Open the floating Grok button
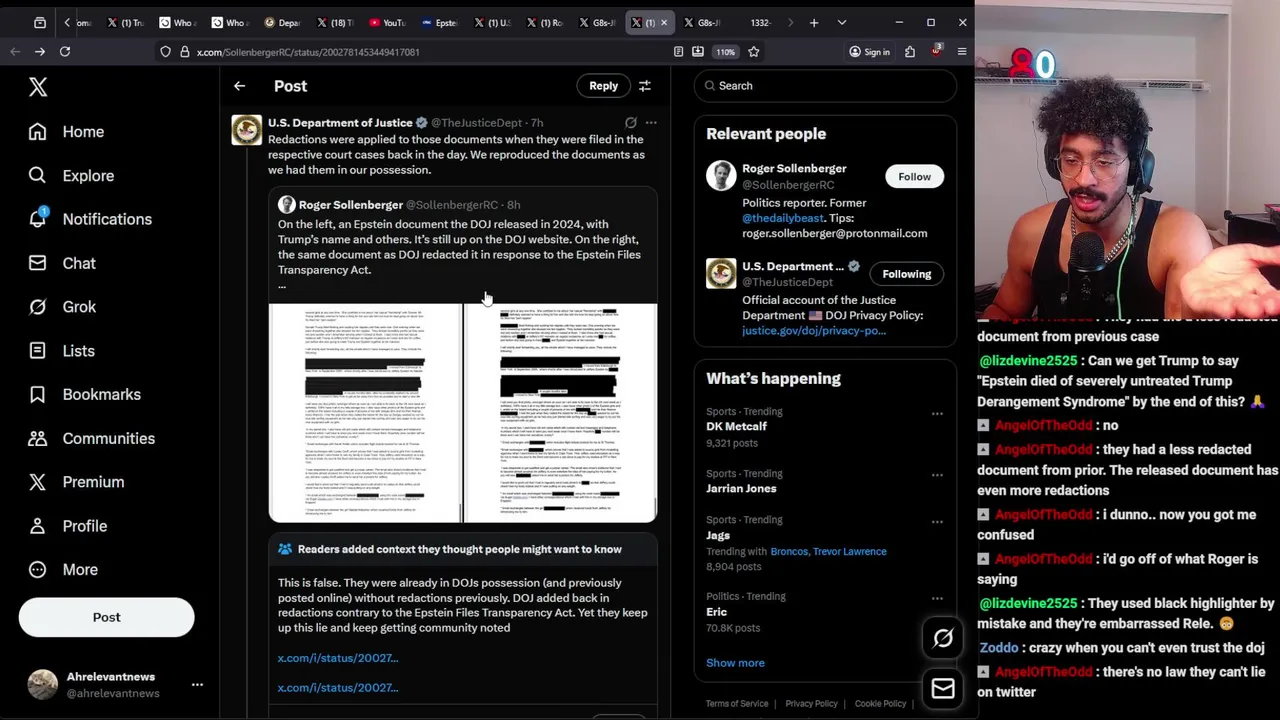The width and height of the screenshot is (1280, 720). tap(943, 638)
